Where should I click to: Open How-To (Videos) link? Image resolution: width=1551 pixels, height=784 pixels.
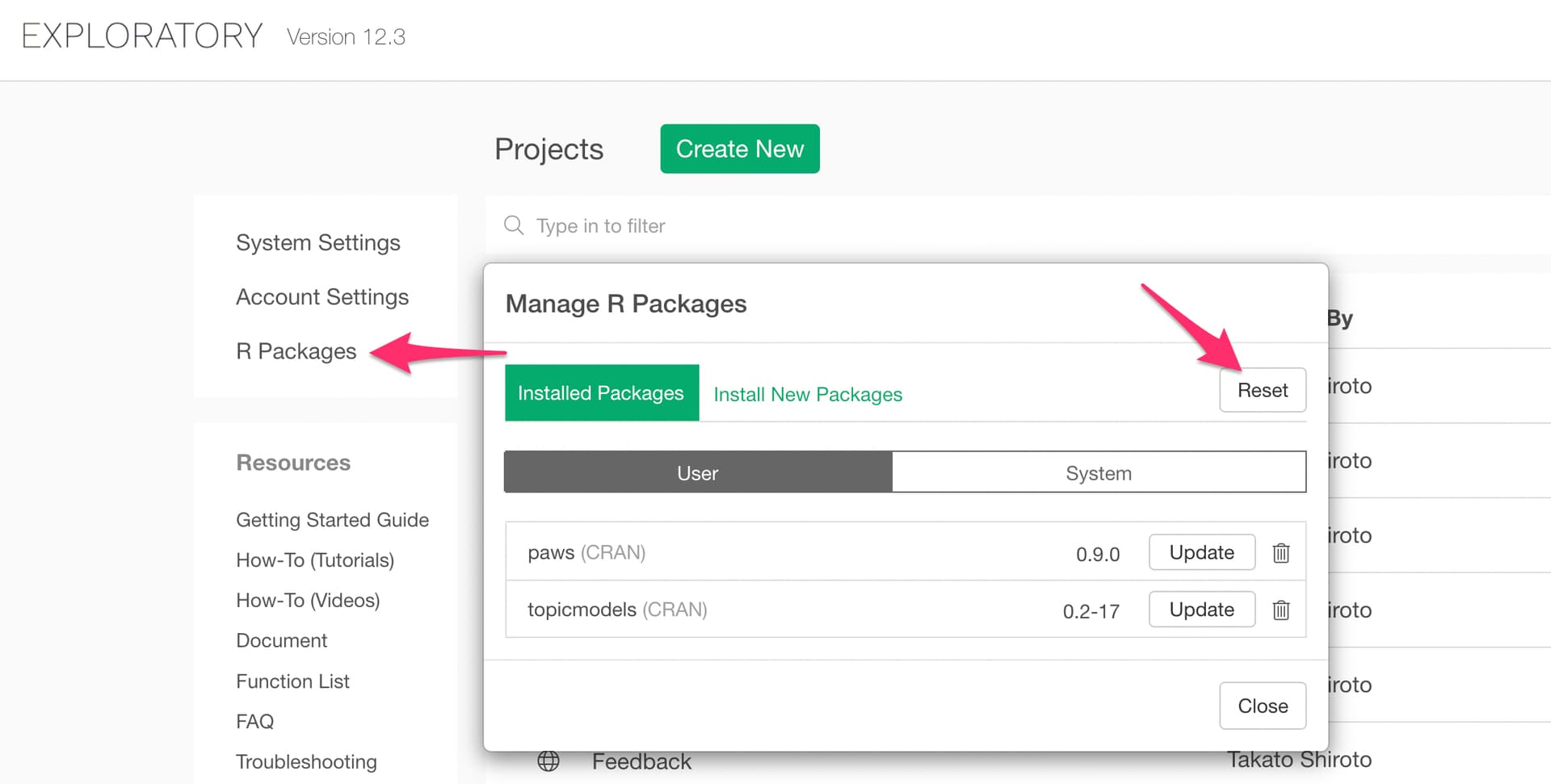tap(308, 601)
